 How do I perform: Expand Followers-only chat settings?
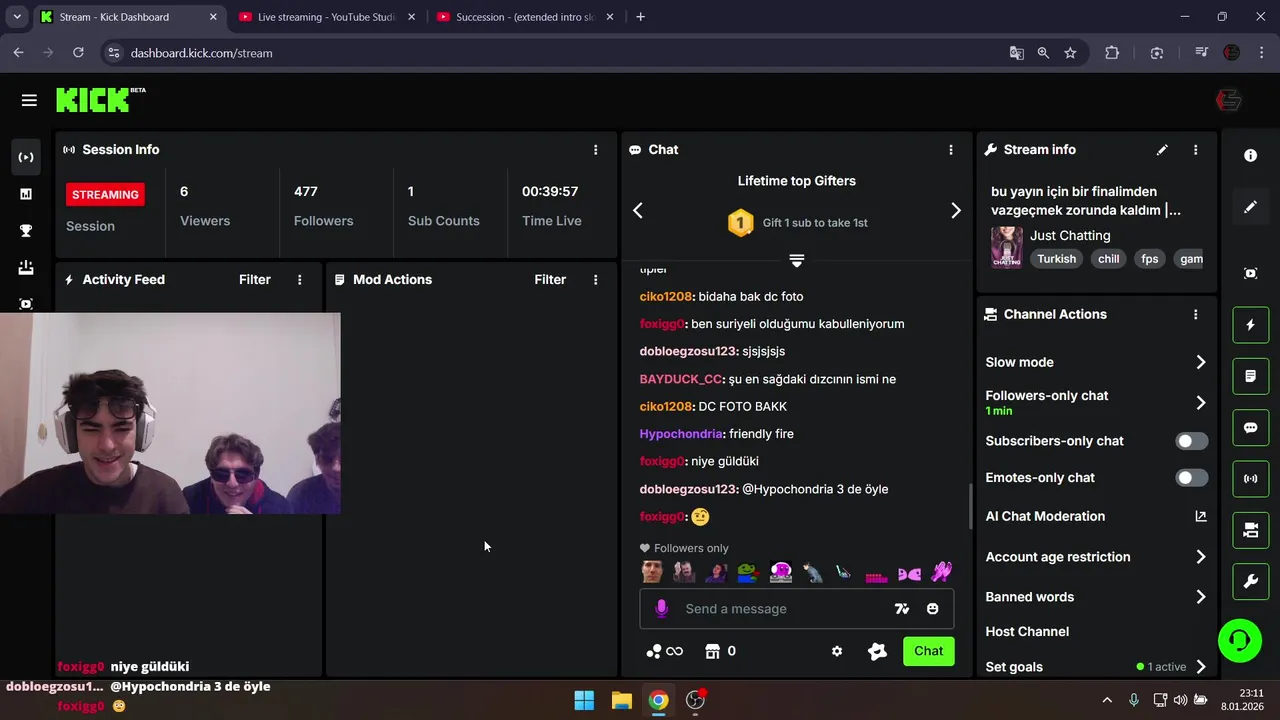(x=1201, y=403)
